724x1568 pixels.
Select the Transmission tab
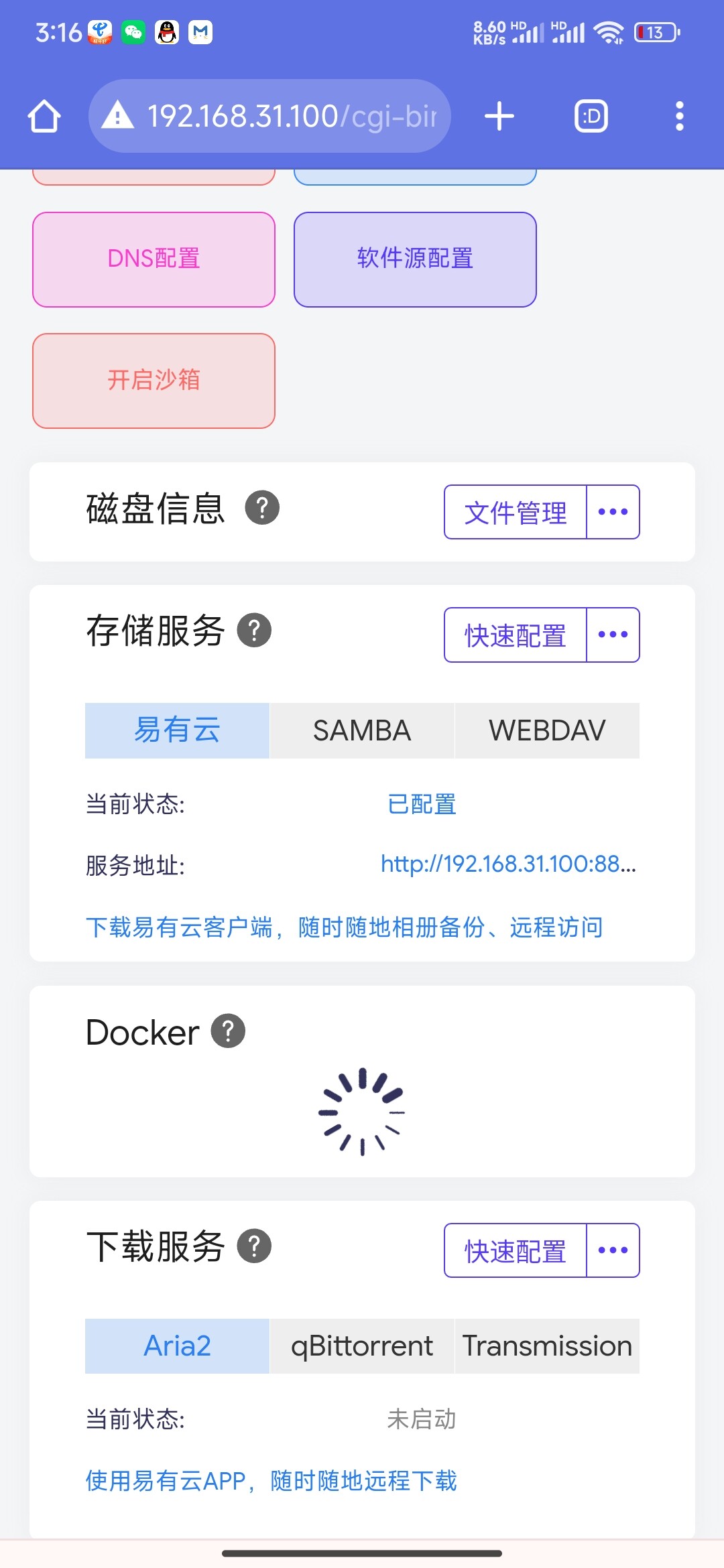[547, 1346]
